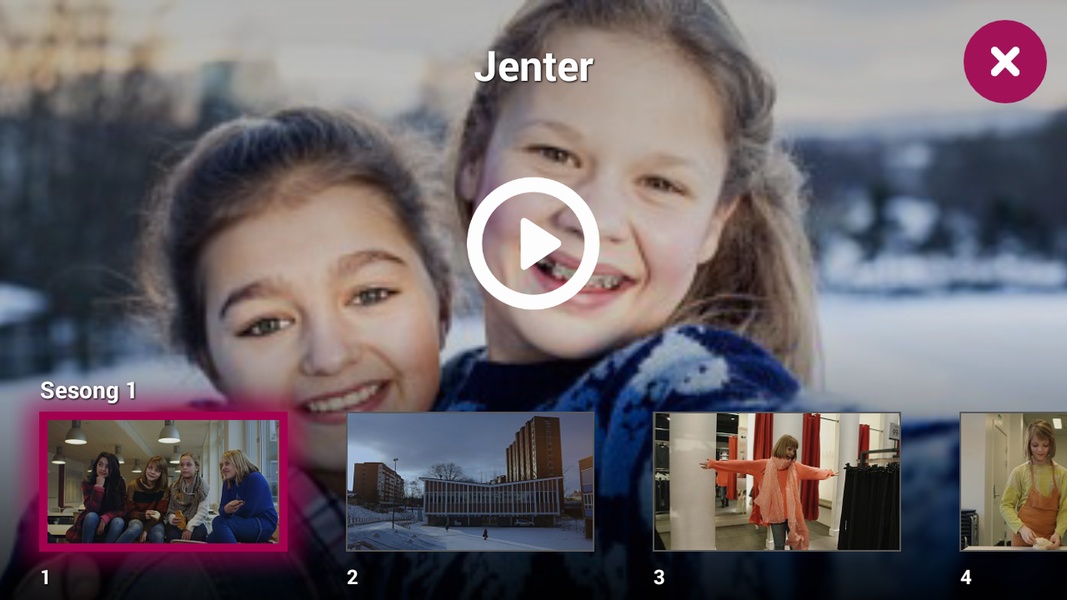The image size is (1067, 600).
Task: Choose episode 3 thumbnail with girl in orange
Action: [x=776, y=482]
